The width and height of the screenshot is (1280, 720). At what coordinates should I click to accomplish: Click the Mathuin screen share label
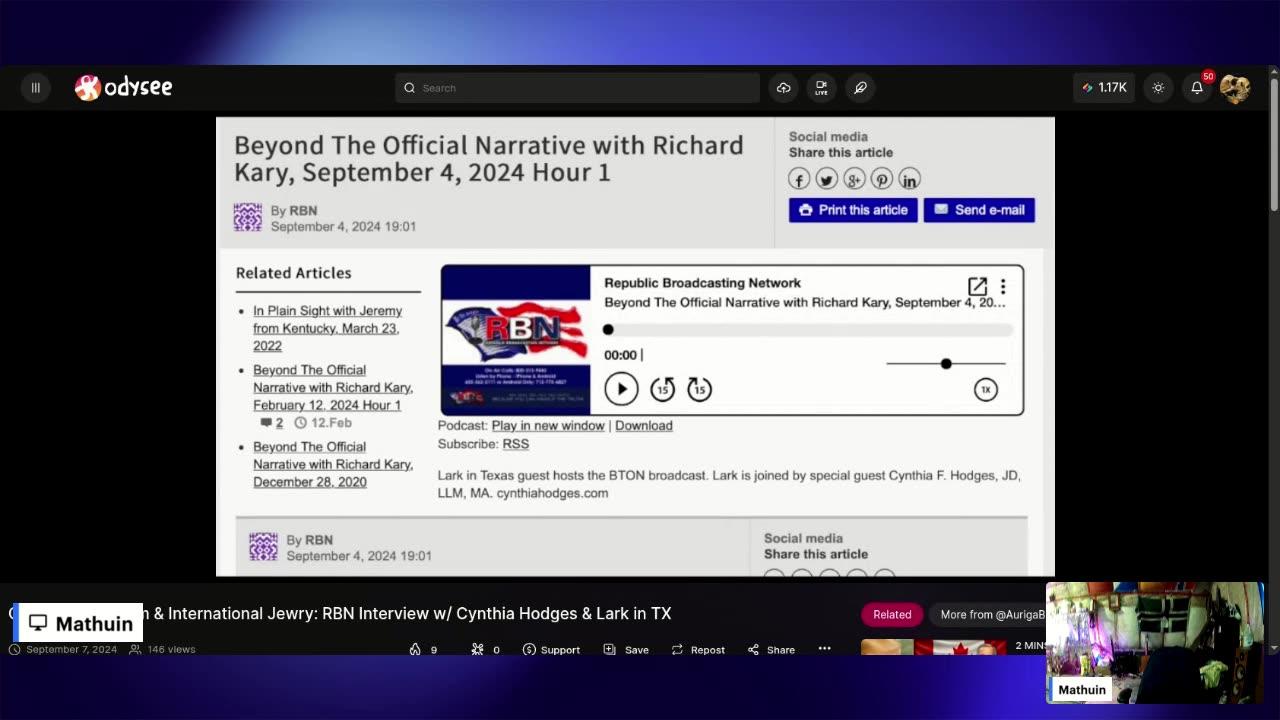[79, 623]
